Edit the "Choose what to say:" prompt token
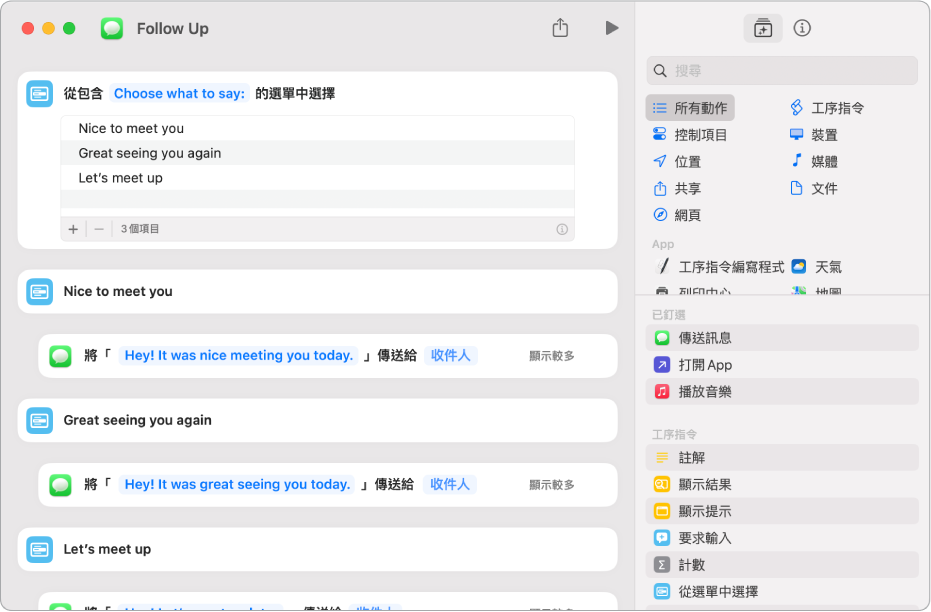 (x=179, y=93)
